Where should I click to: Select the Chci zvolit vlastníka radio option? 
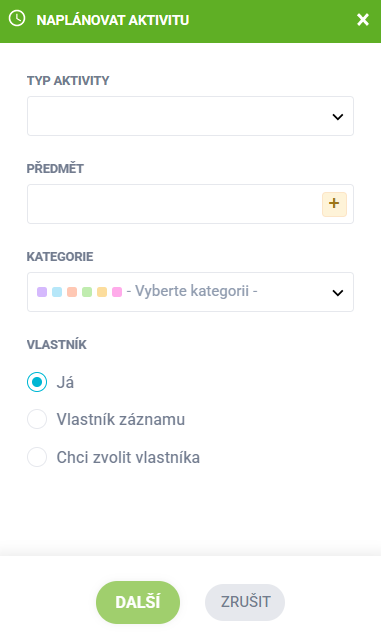(37, 457)
